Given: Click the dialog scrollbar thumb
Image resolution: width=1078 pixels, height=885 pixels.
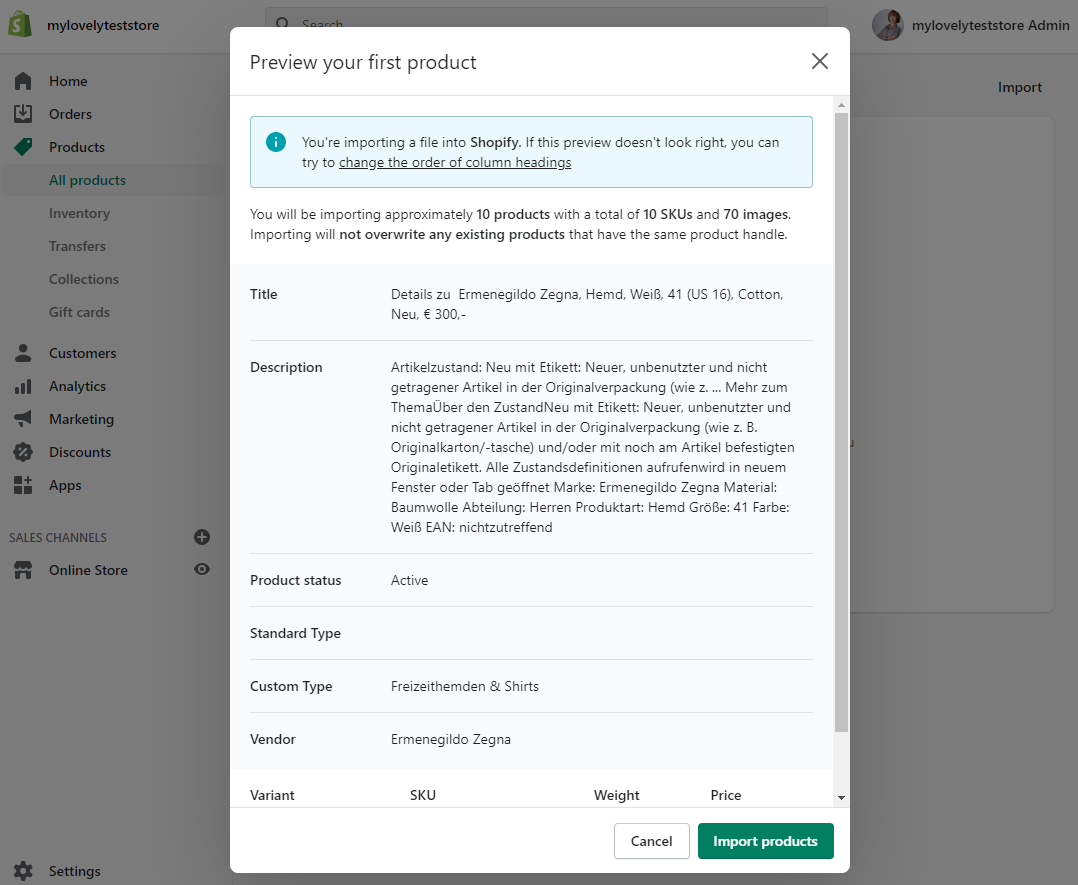Looking at the screenshot, I should [x=841, y=422].
